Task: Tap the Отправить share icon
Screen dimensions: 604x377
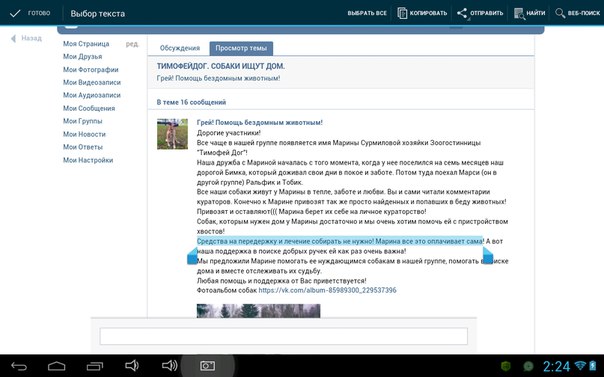Action: (462, 13)
